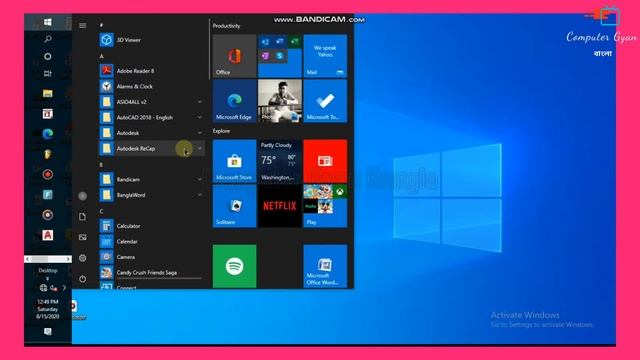Click the "Productivity" tile group title
Image resolution: width=640 pixels, height=360 pixels.
click(227, 26)
